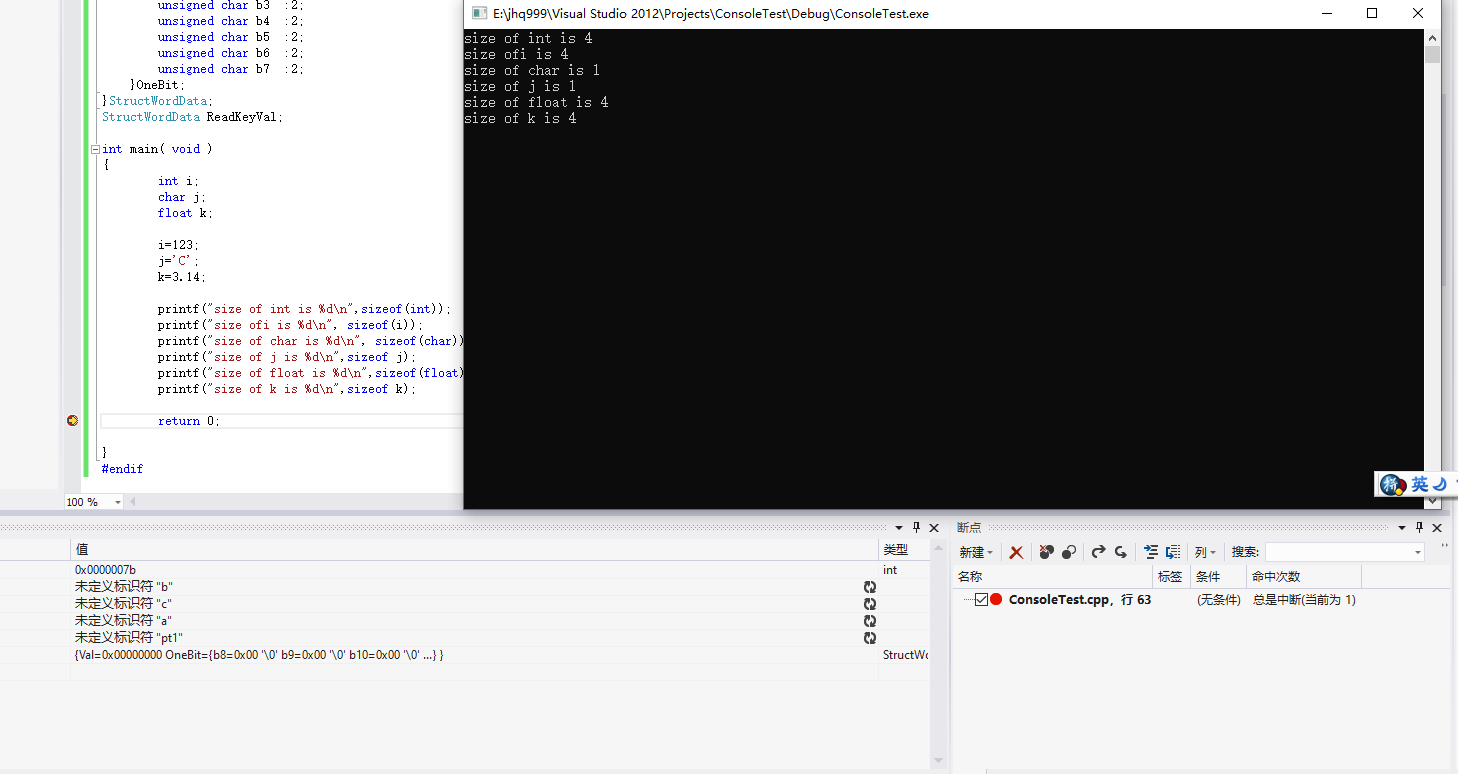Click the Import breakpoints arrow icon
Screen dimensions: 1458x774
click(x=1121, y=552)
